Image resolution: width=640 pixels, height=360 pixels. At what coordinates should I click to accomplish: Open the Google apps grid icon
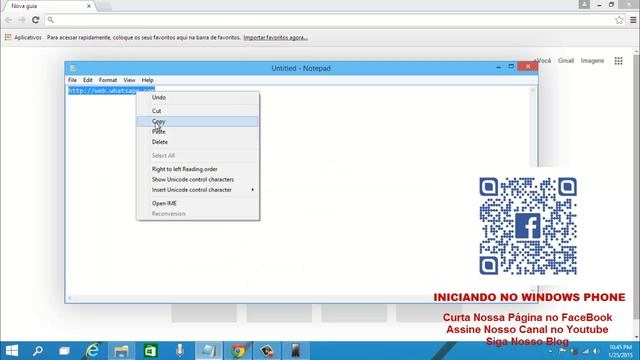[x=618, y=61]
